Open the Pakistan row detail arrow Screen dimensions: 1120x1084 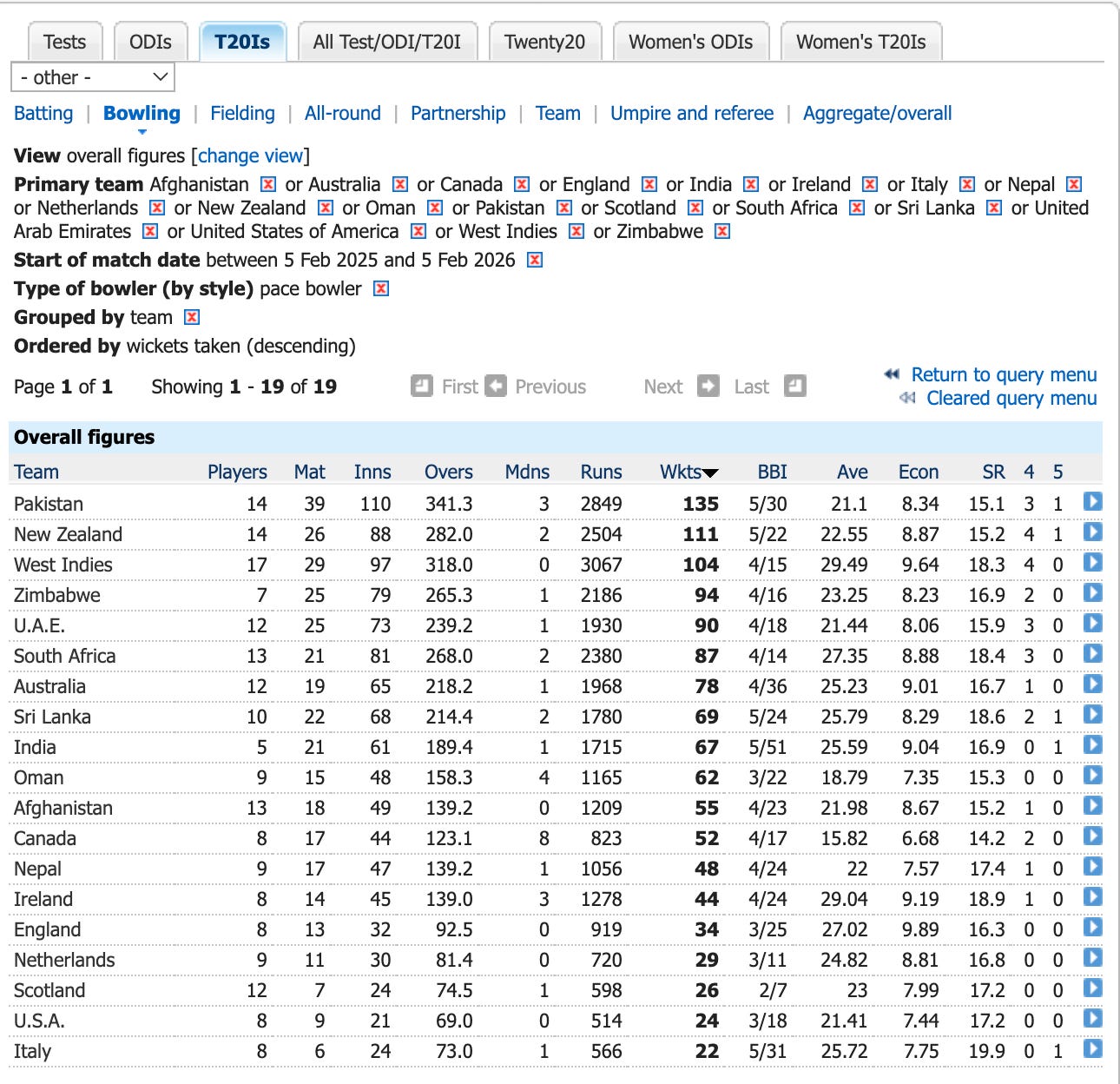pos(1093,502)
